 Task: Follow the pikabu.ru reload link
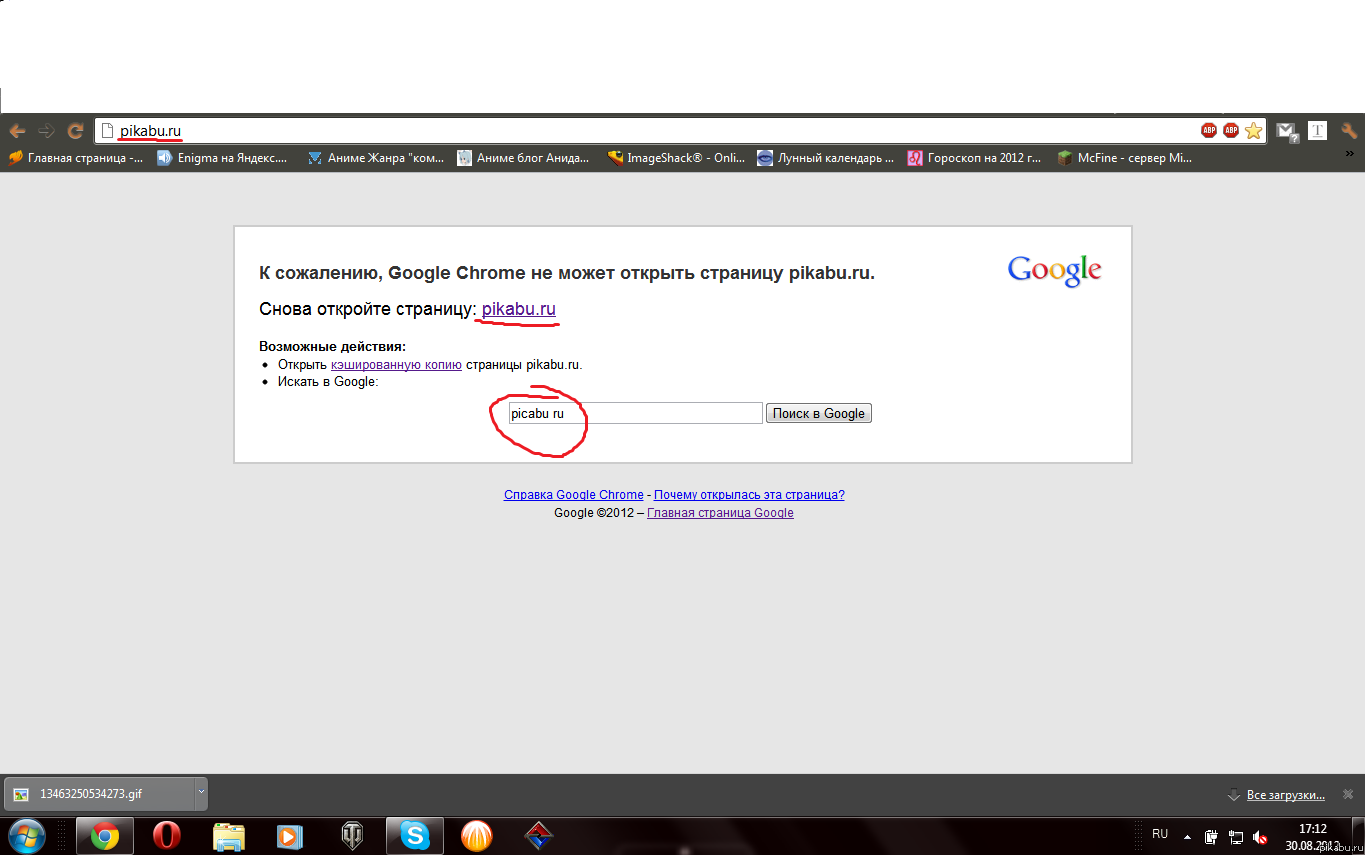(x=518, y=309)
